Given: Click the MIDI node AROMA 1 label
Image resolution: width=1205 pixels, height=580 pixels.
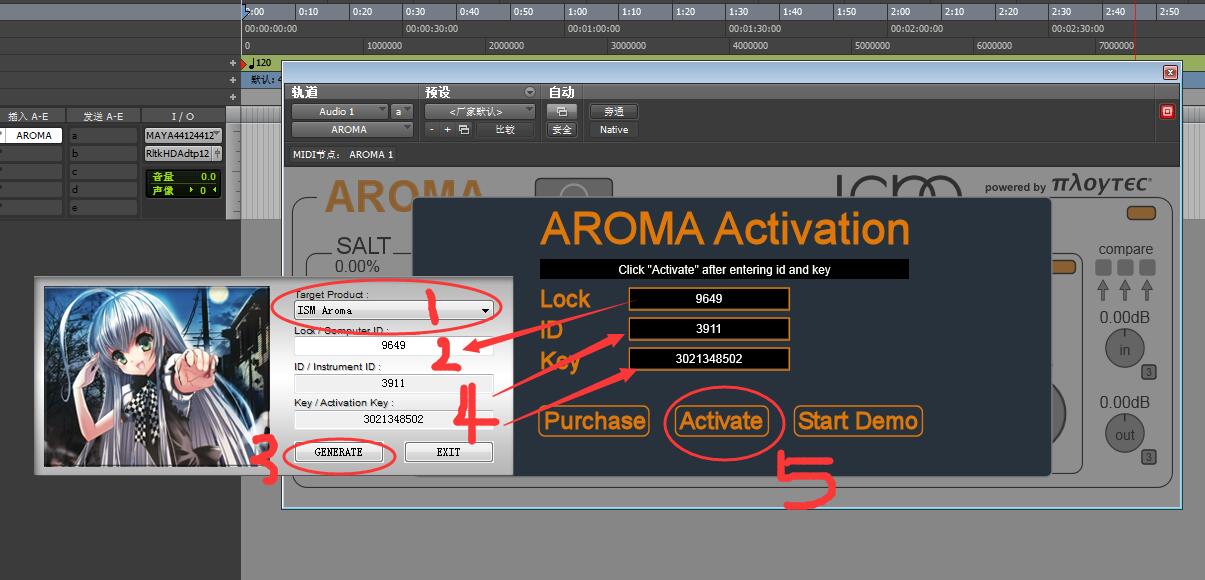Looking at the screenshot, I should point(371,155).
